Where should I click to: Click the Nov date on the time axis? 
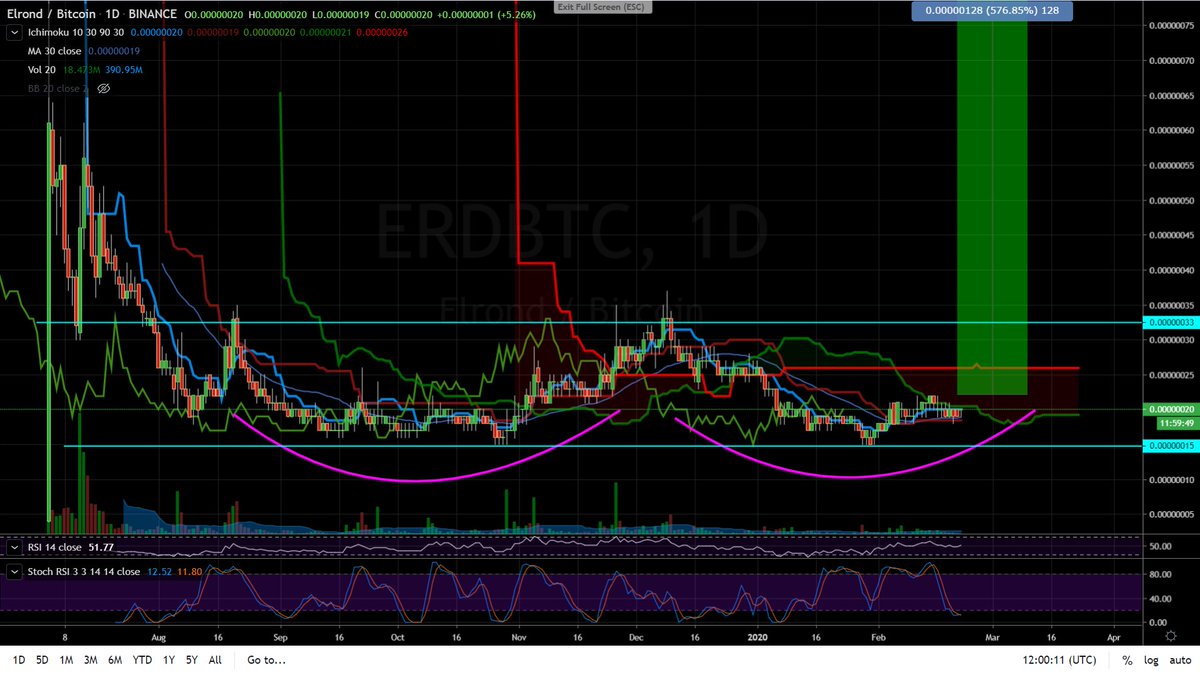pos(519,636)
